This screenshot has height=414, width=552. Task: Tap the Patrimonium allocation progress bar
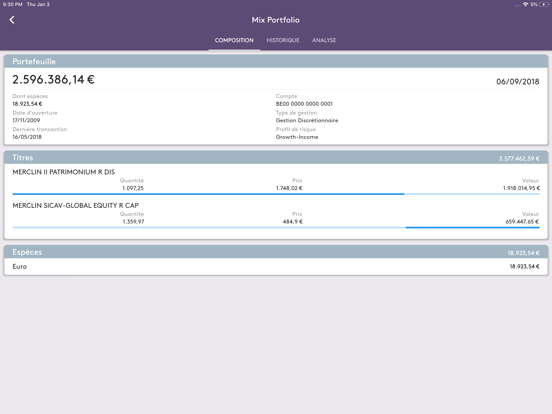click(276, 194)
